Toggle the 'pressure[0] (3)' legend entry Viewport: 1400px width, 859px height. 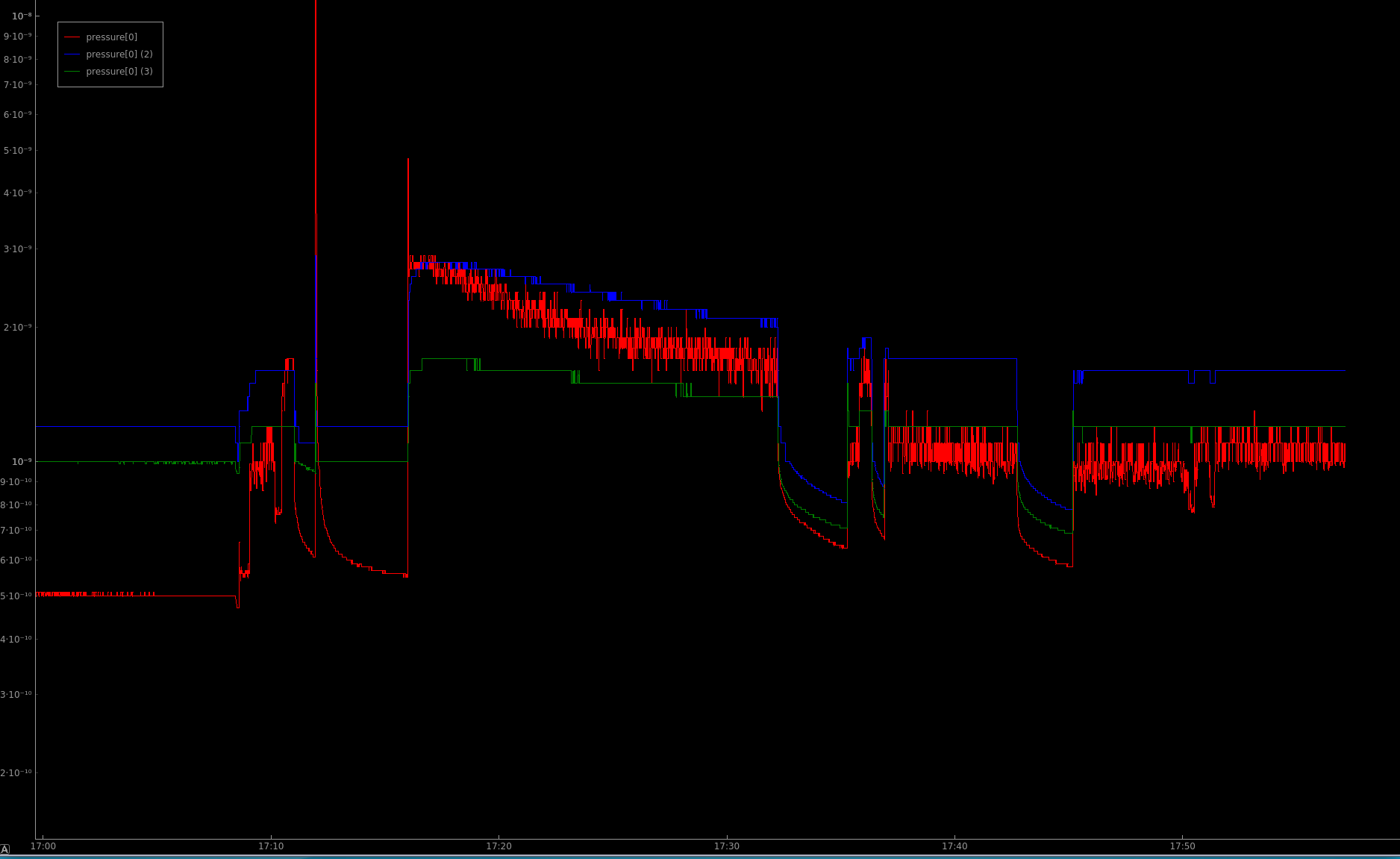point(119,72)
